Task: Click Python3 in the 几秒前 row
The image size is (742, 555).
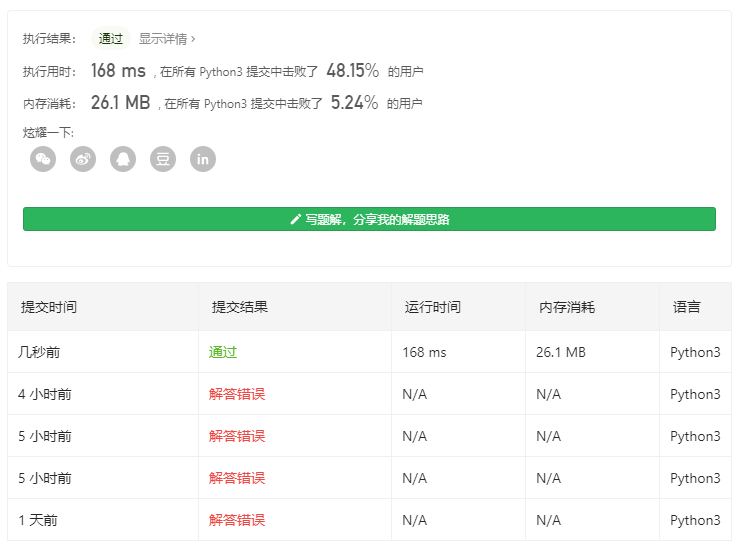Action: 695,352
